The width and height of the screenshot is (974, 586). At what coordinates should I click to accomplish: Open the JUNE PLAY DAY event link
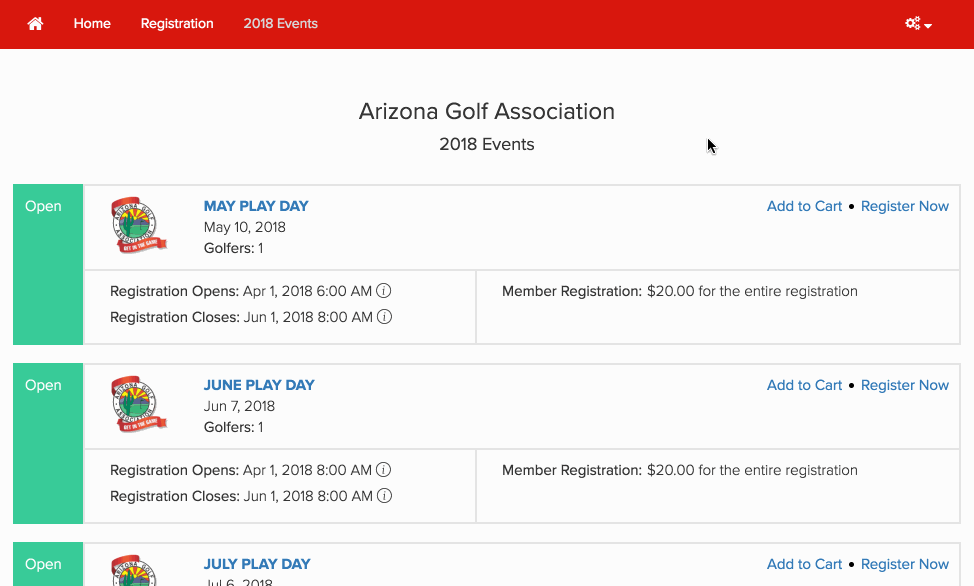[259, 385]
